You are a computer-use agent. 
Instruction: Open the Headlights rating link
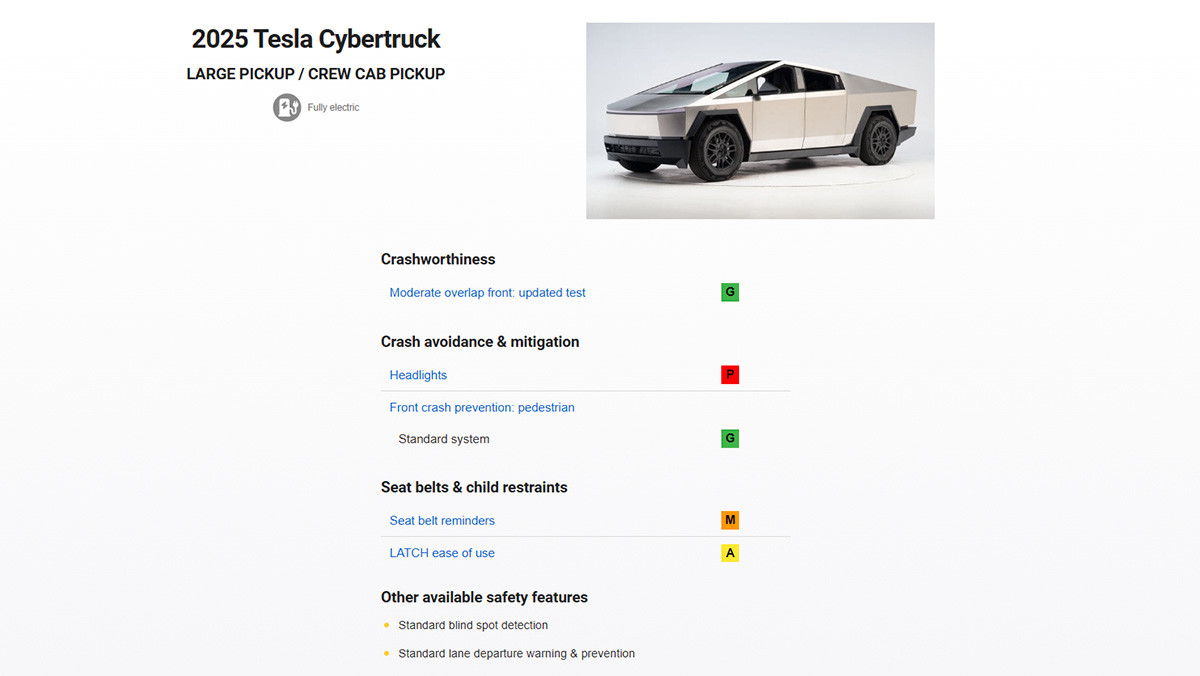418,375
